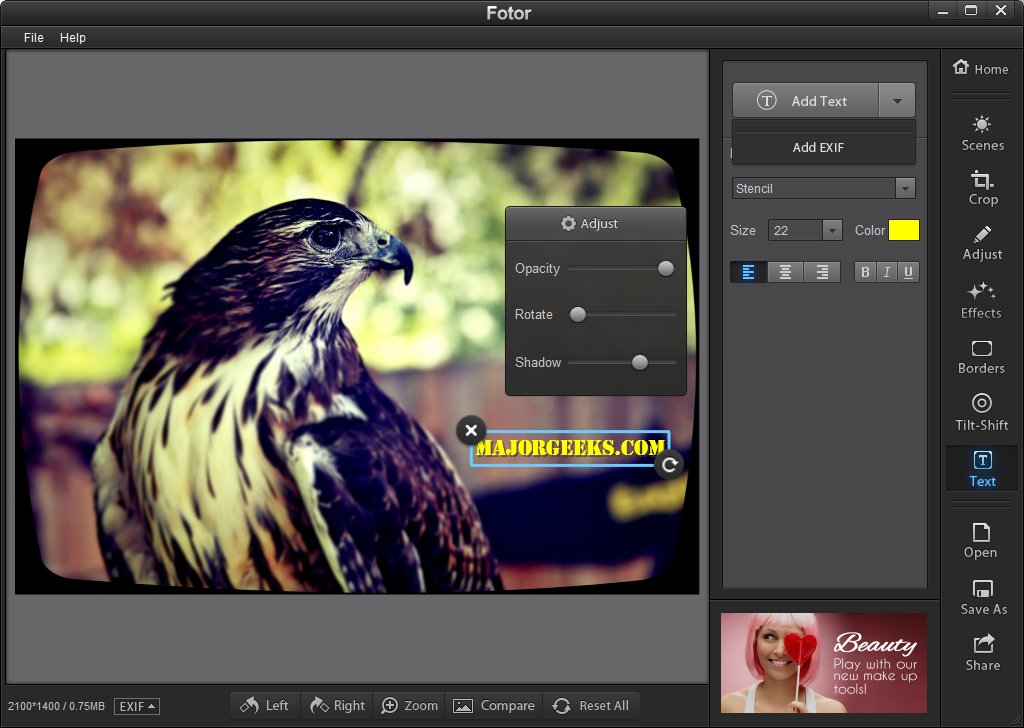Expand the EXIF info panel

click(x=137, y=706)
